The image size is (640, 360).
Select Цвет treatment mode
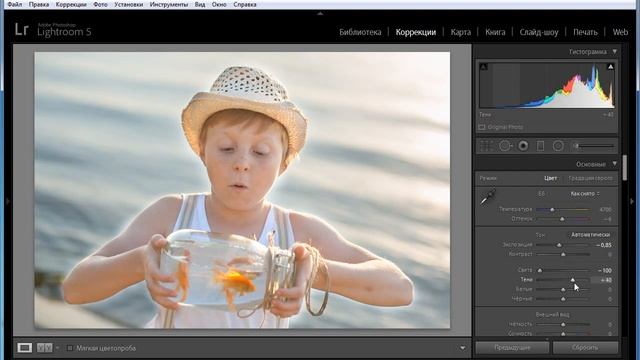tap(550, 178)
